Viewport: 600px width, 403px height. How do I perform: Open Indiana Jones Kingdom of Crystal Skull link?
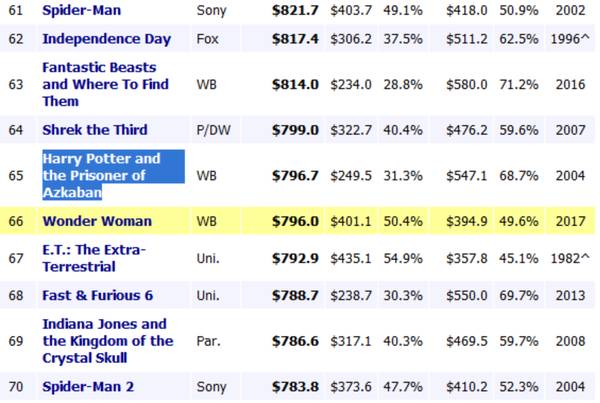104,340
